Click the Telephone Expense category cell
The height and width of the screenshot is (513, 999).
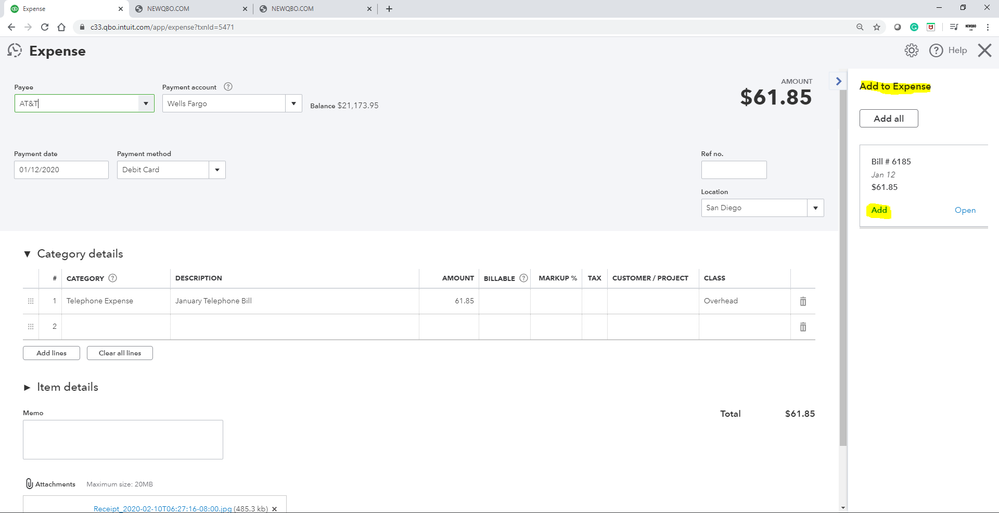coord(117,301)
